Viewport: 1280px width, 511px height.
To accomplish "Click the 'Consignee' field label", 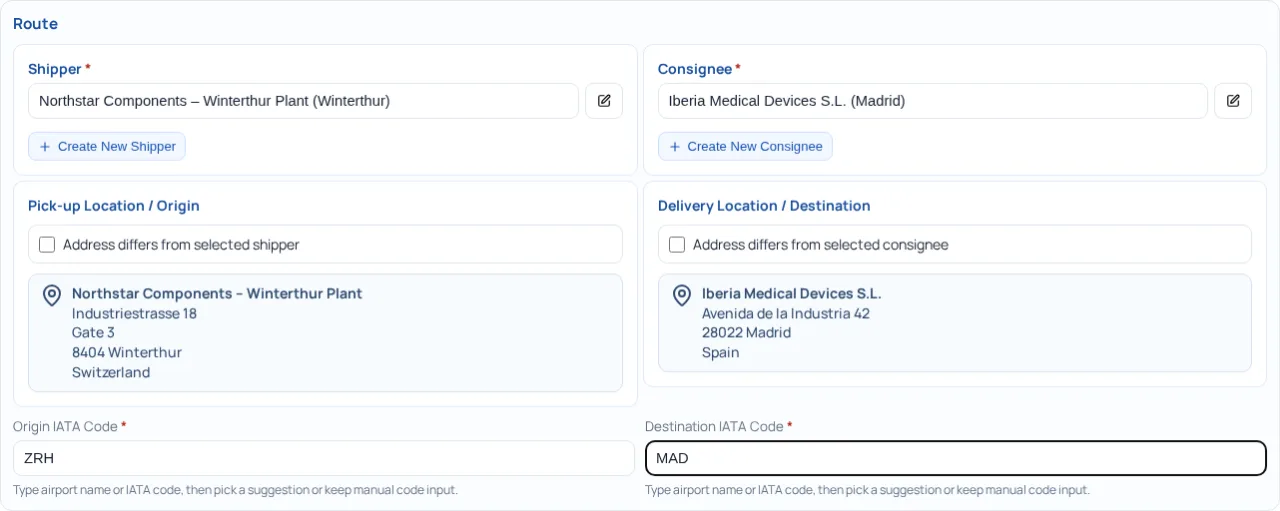I will click(x=695, y=69).
